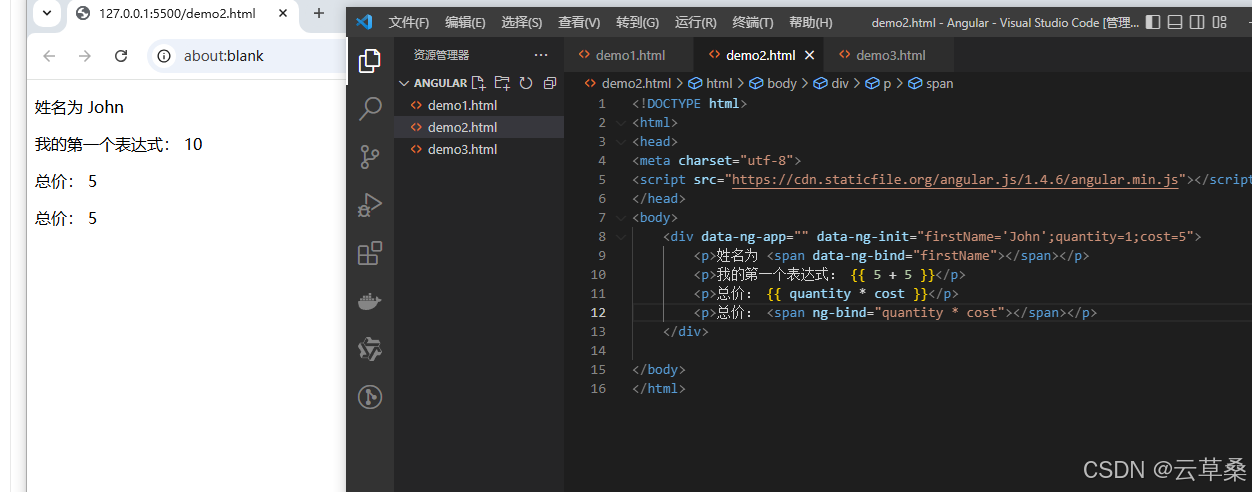The width and height of the screenshot is (1252, 492).
Task: Open the Explorer view in activity bar
Action: pyautogui.click(x=370, y=61)
